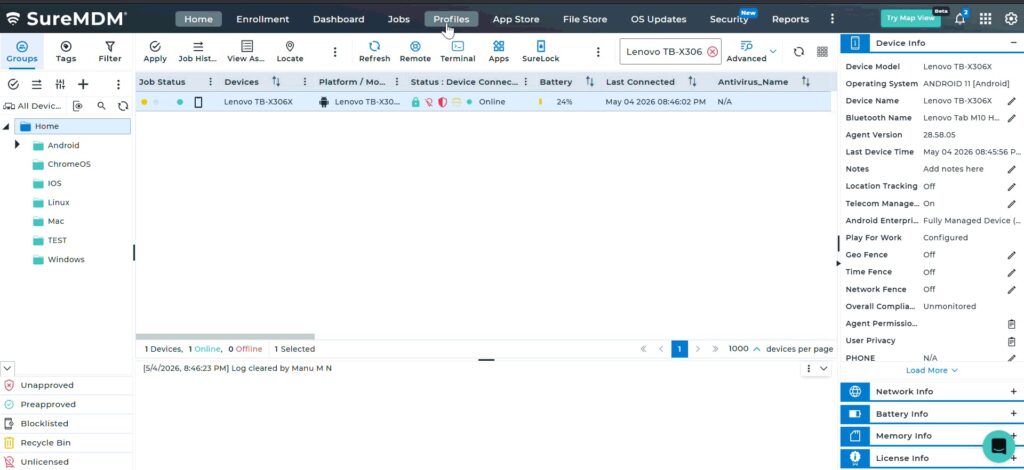The width and height of the screenshot is (1024, 470).
Task: Add a new group with plus
Action: (83, 84)
